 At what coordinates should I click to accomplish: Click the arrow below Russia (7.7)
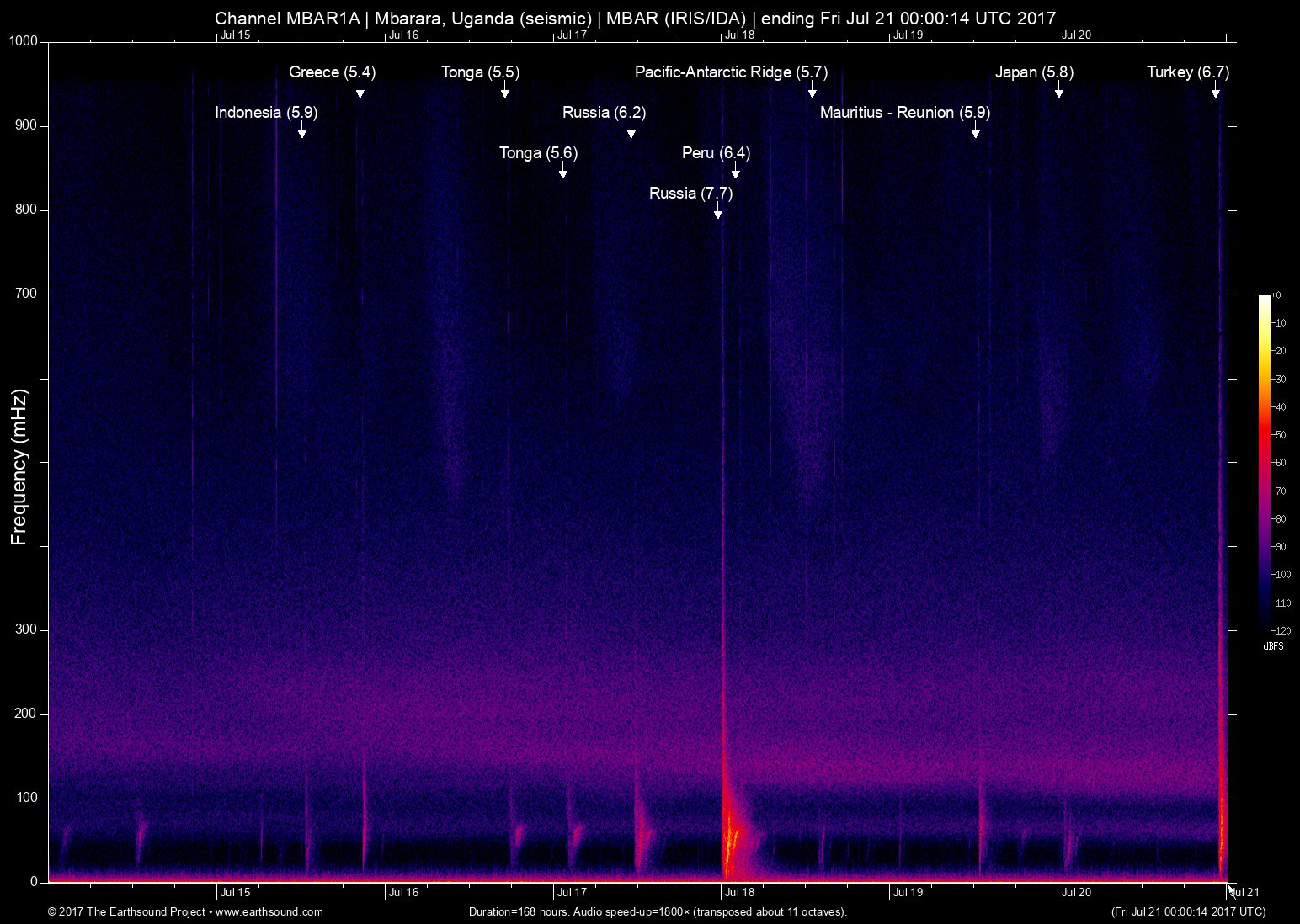pyautogui.click(x=717, y=212)
